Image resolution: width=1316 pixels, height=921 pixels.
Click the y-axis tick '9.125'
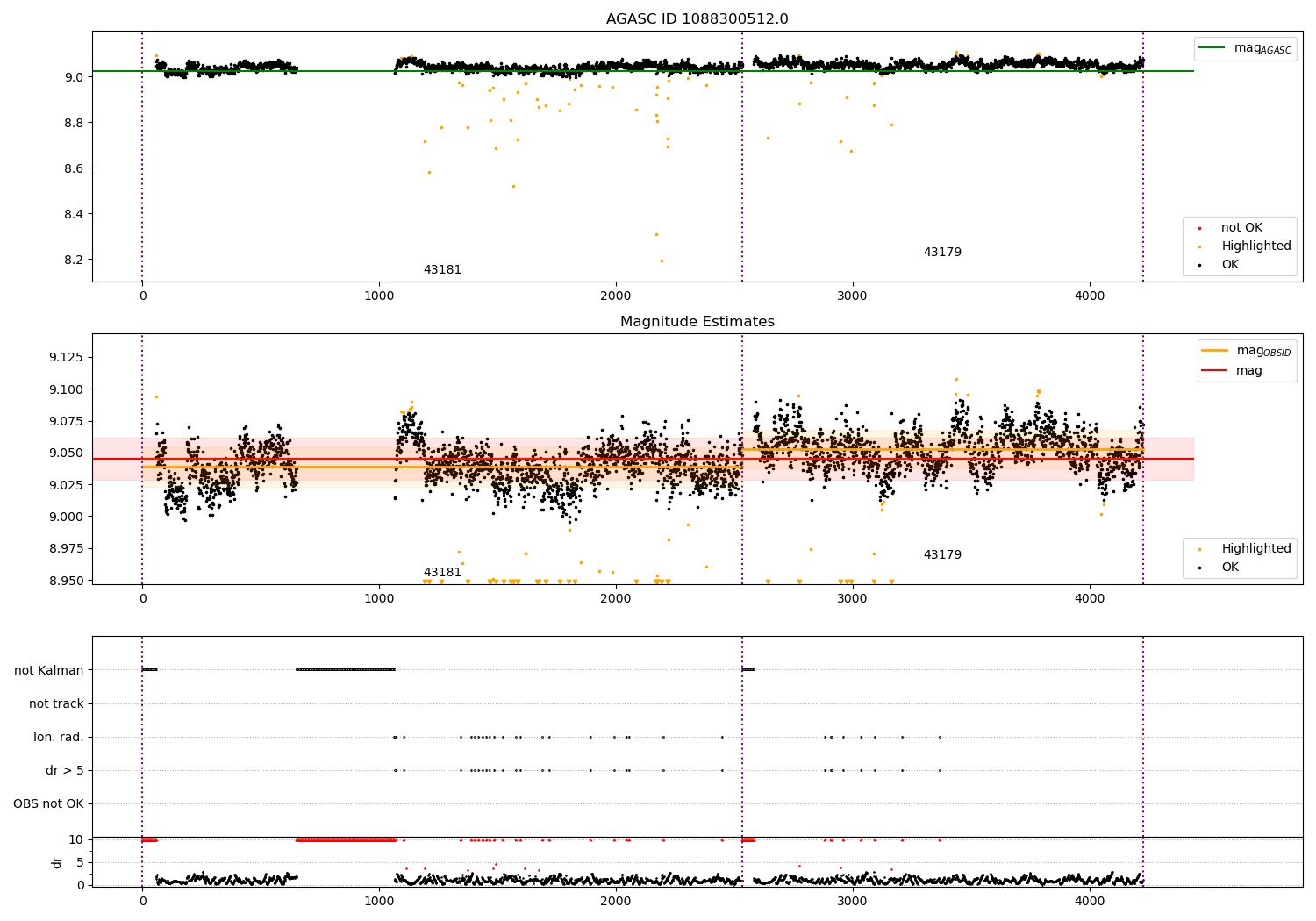67,358
